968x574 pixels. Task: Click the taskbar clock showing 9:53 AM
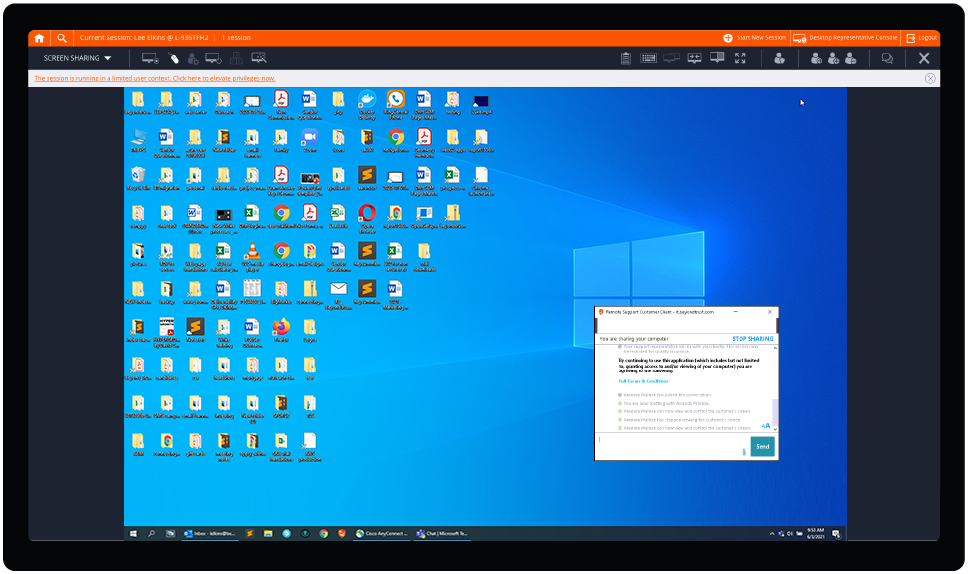(x=816, y=534)
